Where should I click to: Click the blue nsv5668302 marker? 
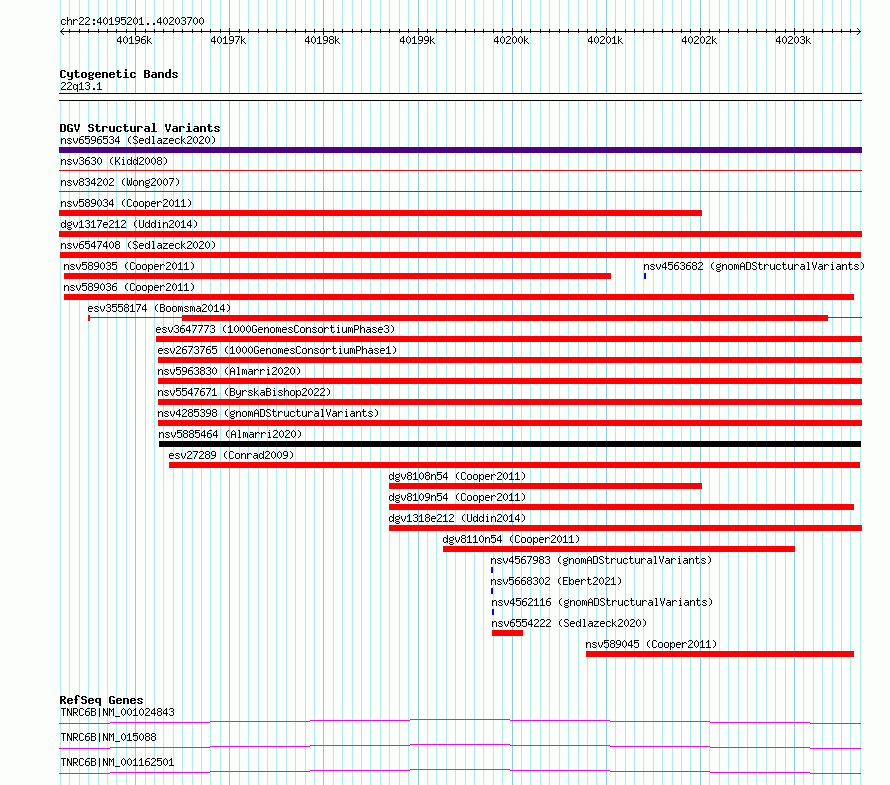pyautogui.click(x=492, y=591)
